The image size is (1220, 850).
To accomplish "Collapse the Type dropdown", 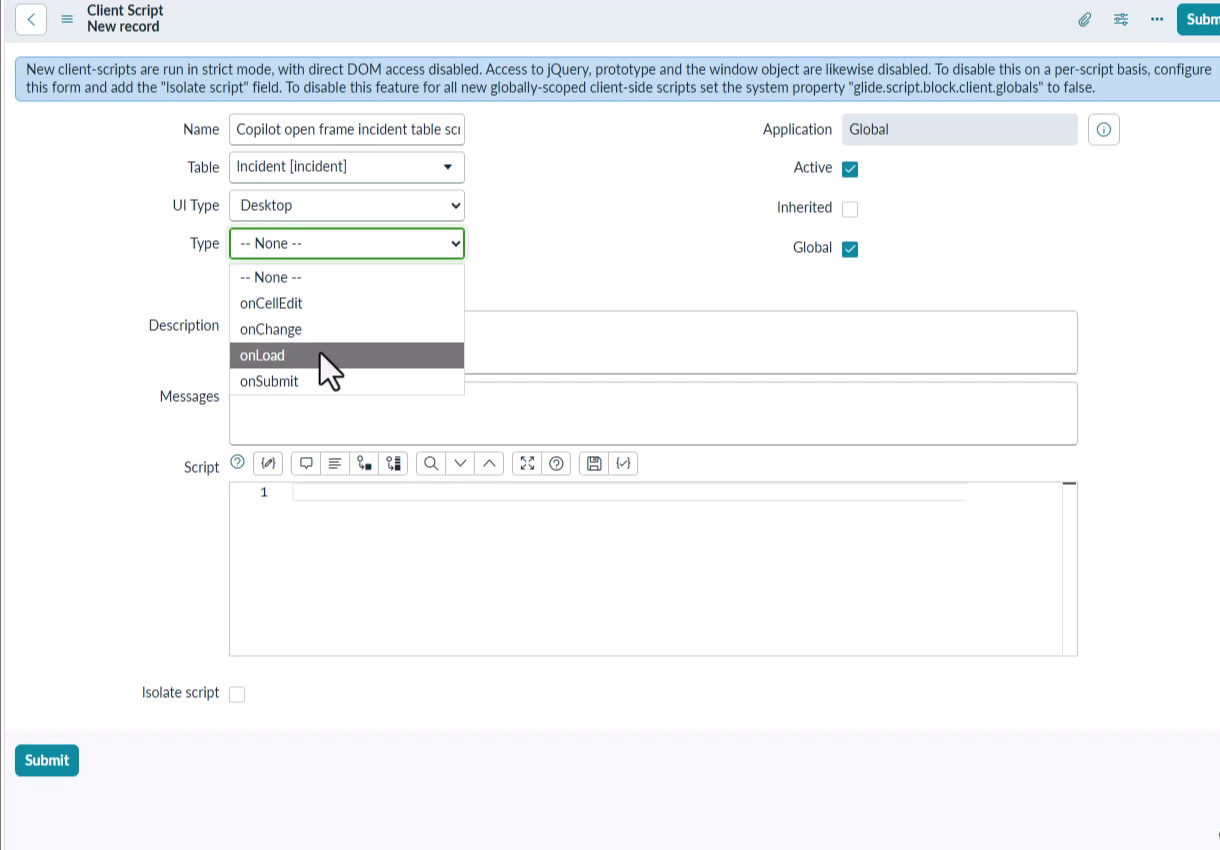I will [x=347, y=243].
